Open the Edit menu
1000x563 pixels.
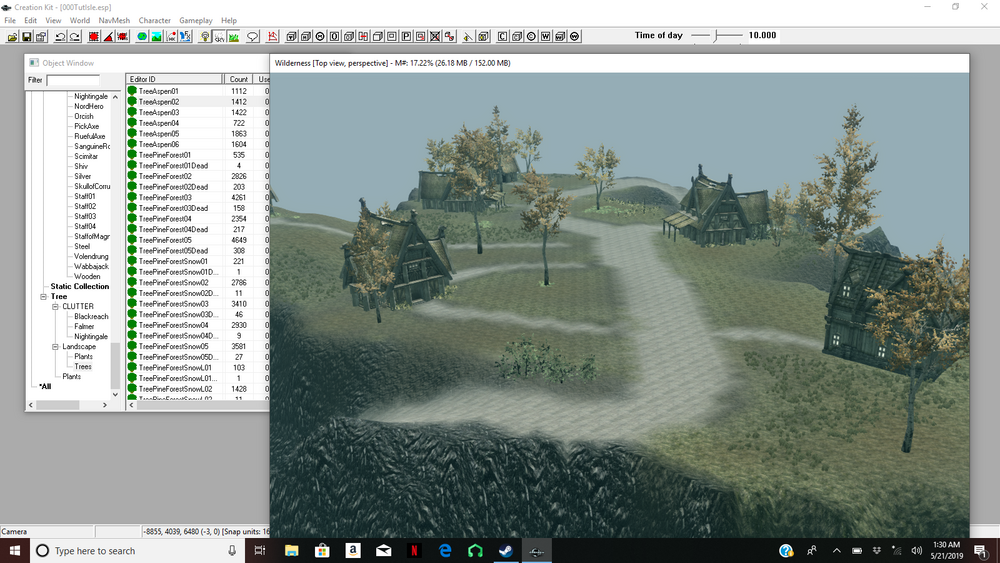pos(31,20)
